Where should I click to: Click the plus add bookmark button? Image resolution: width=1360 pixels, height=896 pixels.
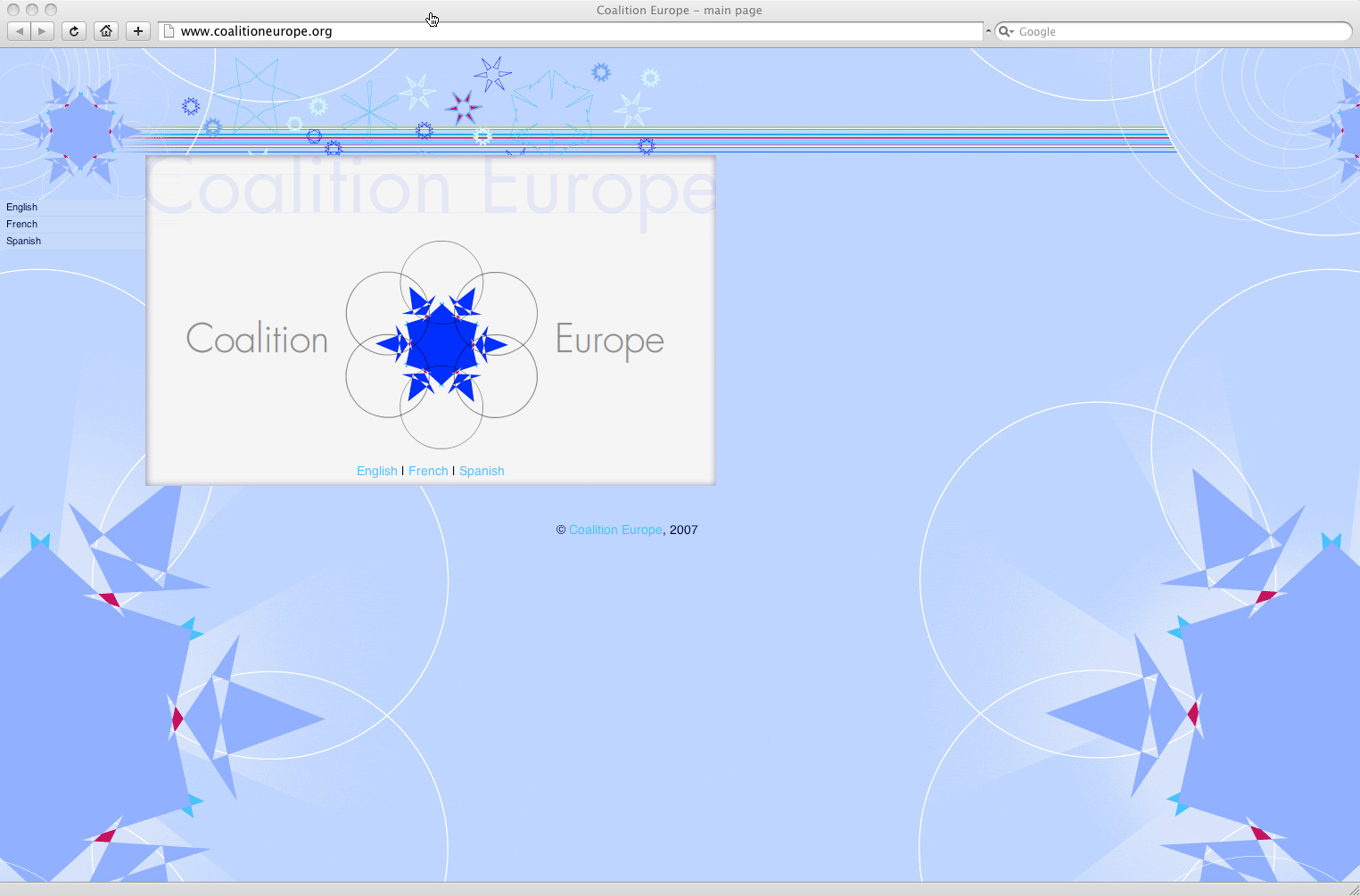point(138,31)
